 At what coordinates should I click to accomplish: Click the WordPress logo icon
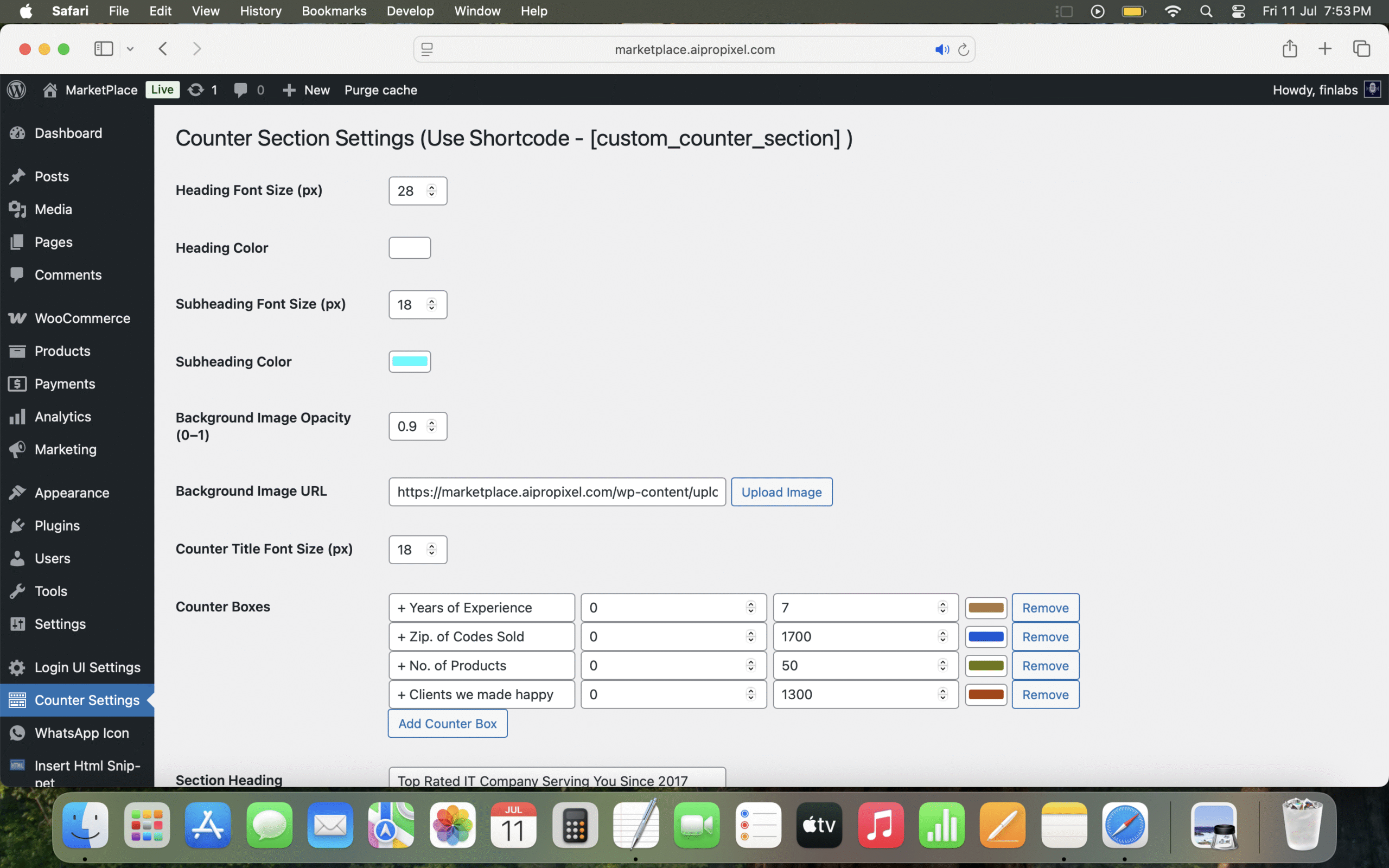coord(17,90)
